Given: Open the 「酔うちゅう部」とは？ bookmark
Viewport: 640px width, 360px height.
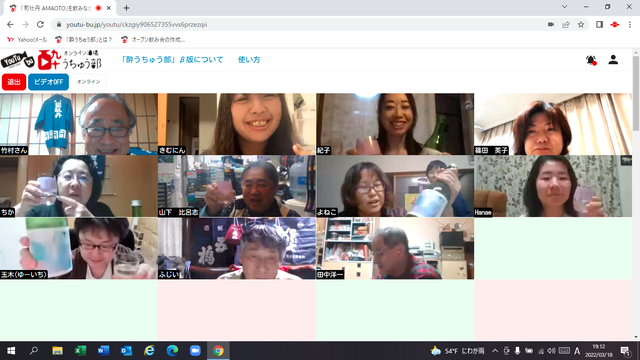Looking at the screenshot, I should click(x=84, y=40).
